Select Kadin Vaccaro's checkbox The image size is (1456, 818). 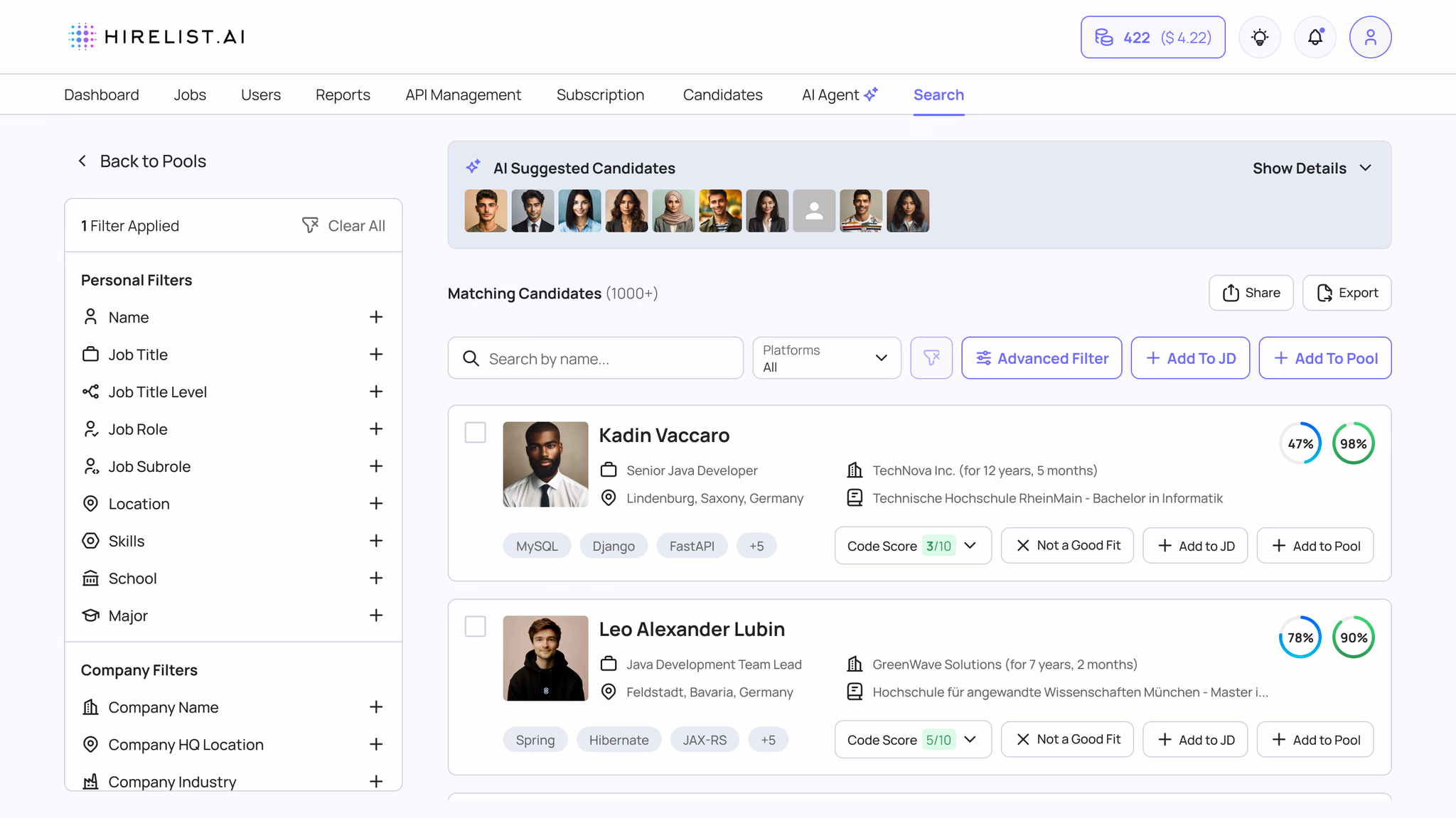click(475, 433)
